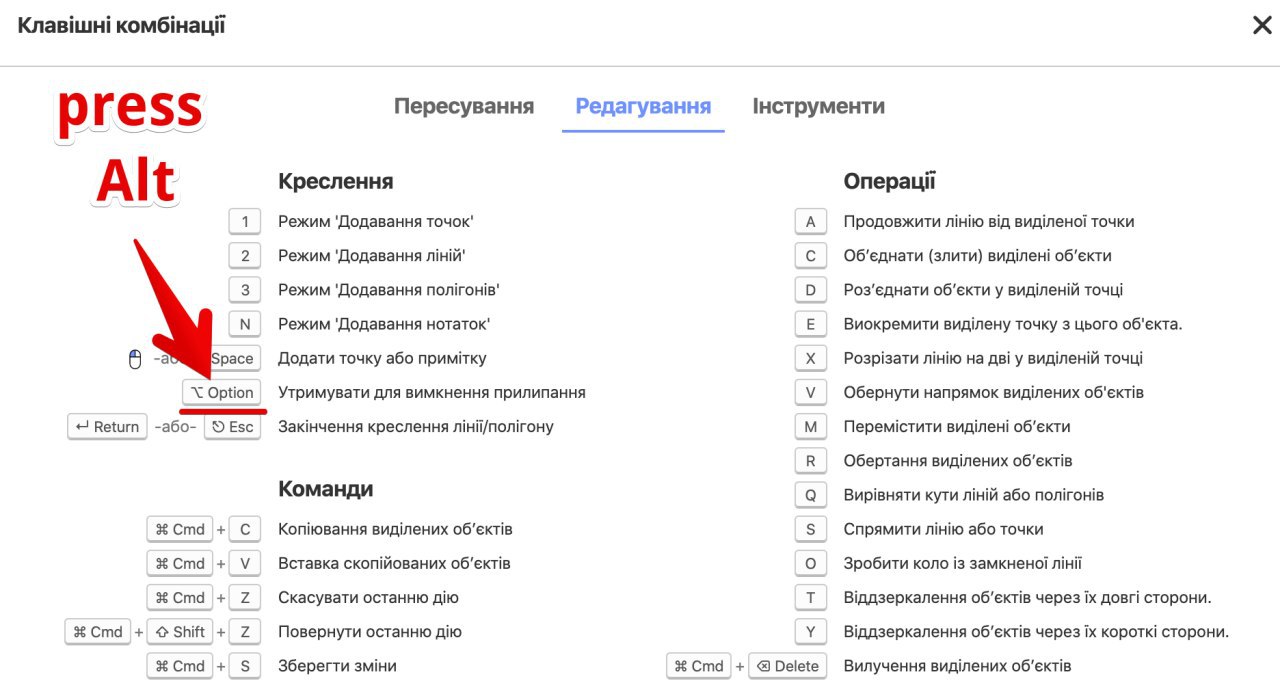
Task: Click the Return key badge
Action: pyautogui.click(x=107, y=427)
